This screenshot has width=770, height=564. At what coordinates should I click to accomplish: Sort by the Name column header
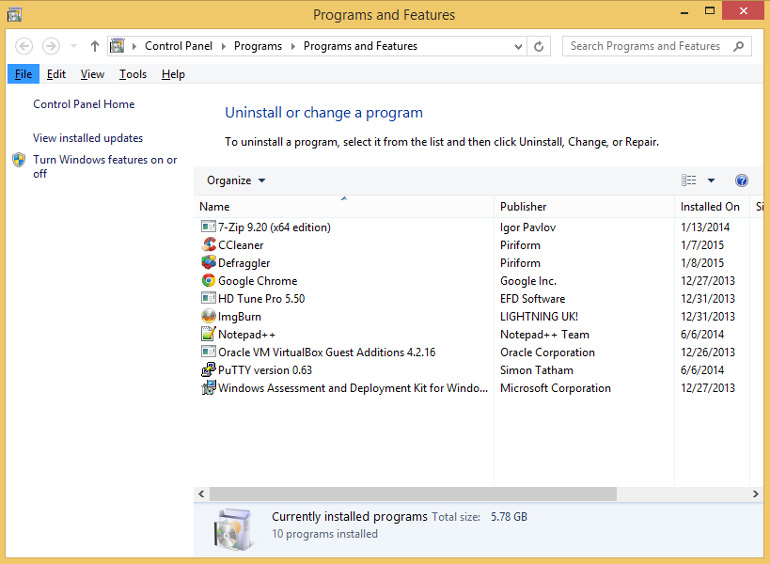(x=344, y=207)
